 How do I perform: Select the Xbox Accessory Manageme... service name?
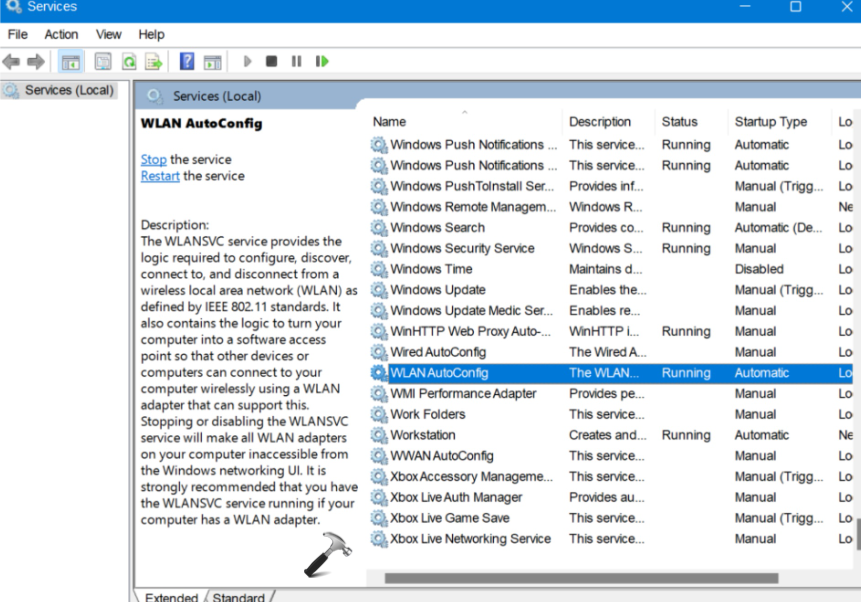471,477
